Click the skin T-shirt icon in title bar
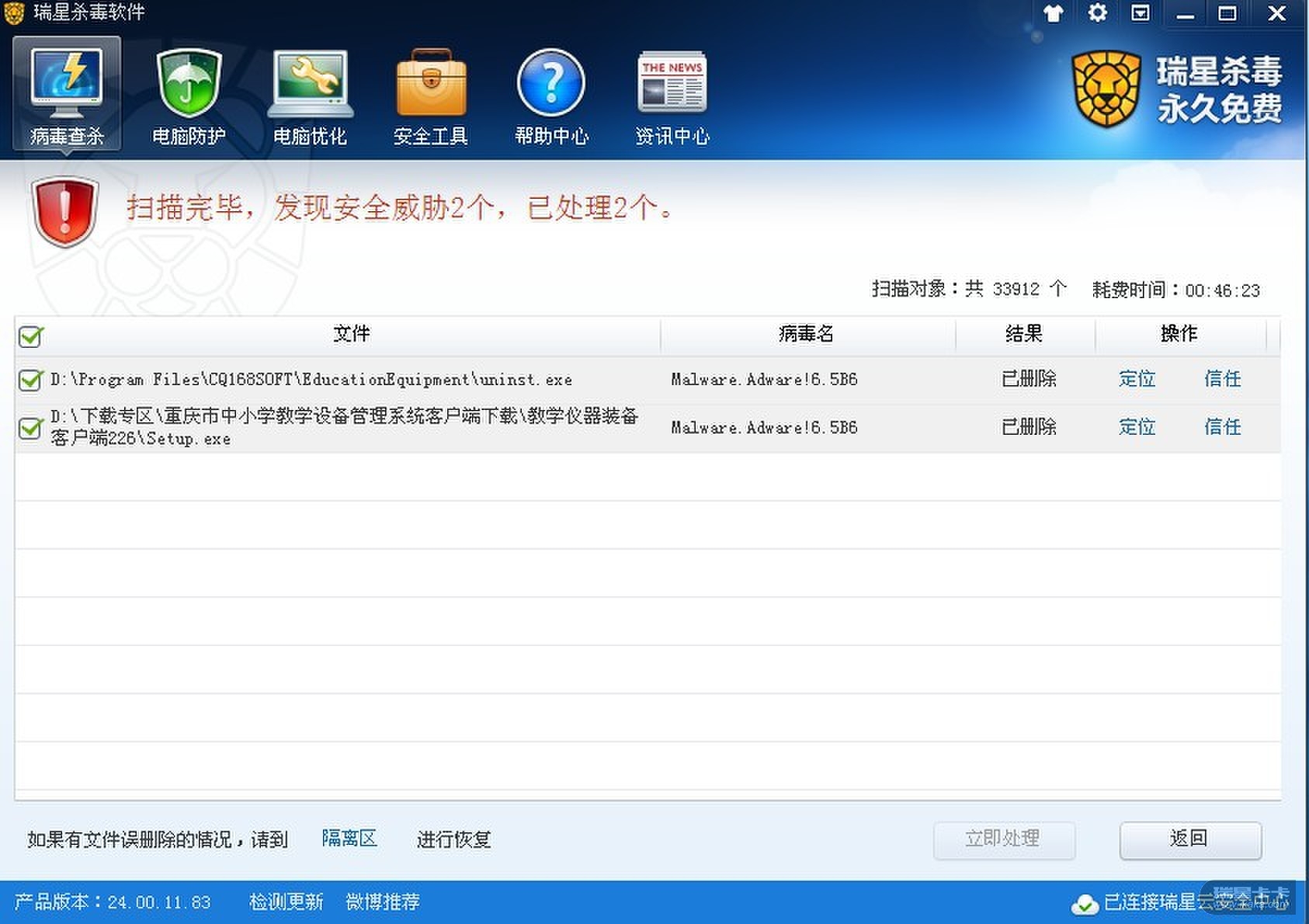The height and width of the screenshot is (924, 1309). click(x=1054, y=13)
